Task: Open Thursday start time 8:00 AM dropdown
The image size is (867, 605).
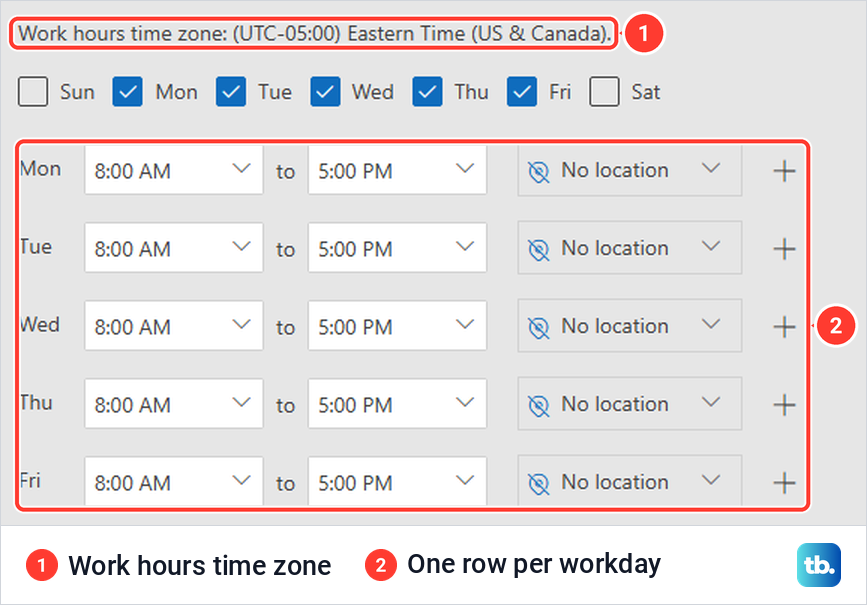Action: click(174, 404)
